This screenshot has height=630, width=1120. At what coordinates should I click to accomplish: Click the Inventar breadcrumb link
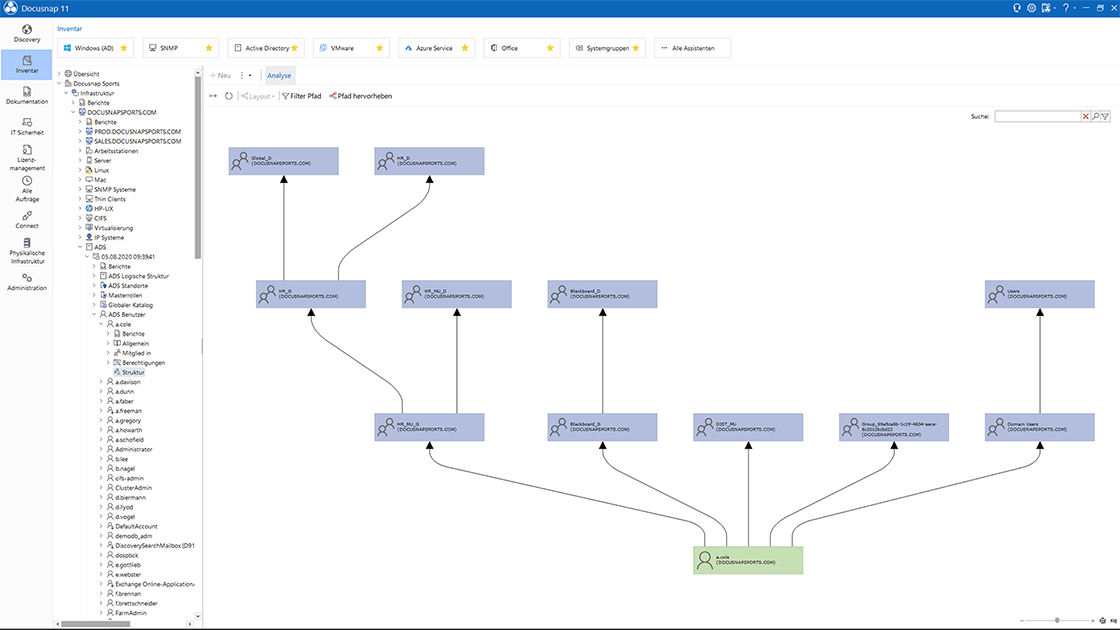tap(69, 29)
